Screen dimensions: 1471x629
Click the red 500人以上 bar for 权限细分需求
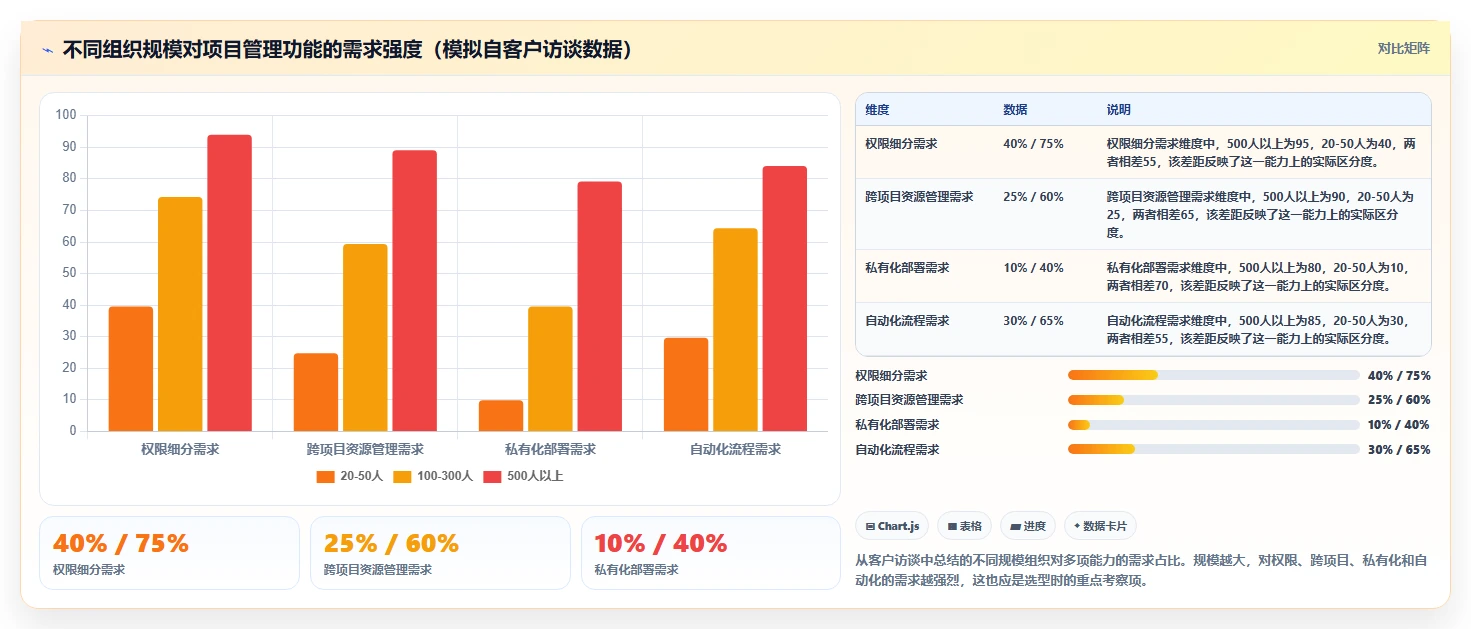coord(230,283)
